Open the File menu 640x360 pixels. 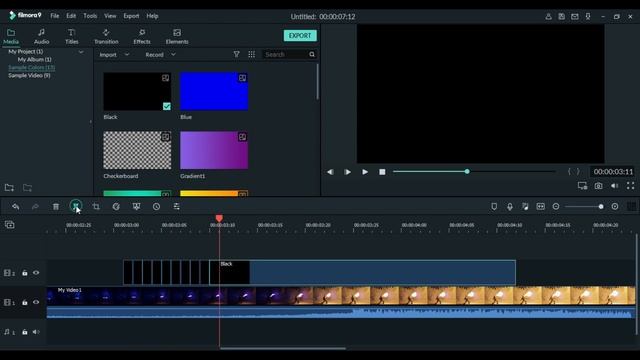(x=55, y=16)
